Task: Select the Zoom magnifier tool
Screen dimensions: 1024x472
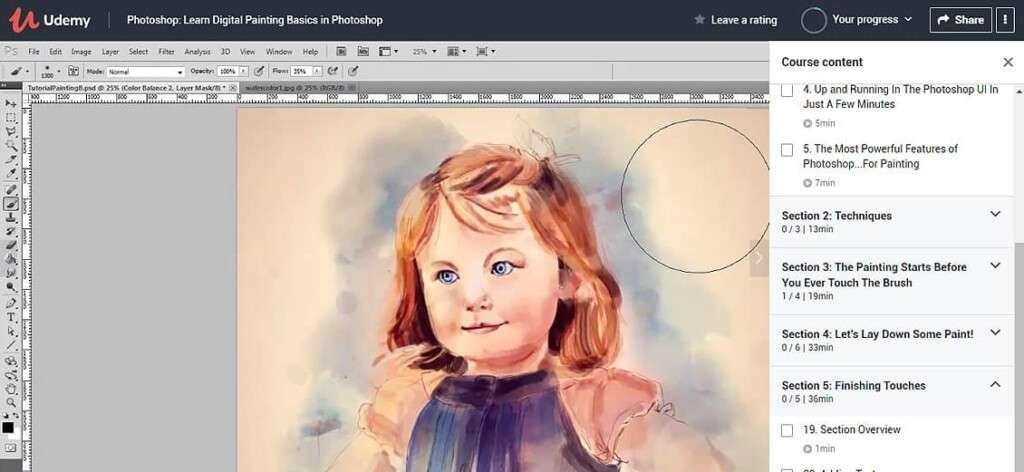Action: pos(10,403)
